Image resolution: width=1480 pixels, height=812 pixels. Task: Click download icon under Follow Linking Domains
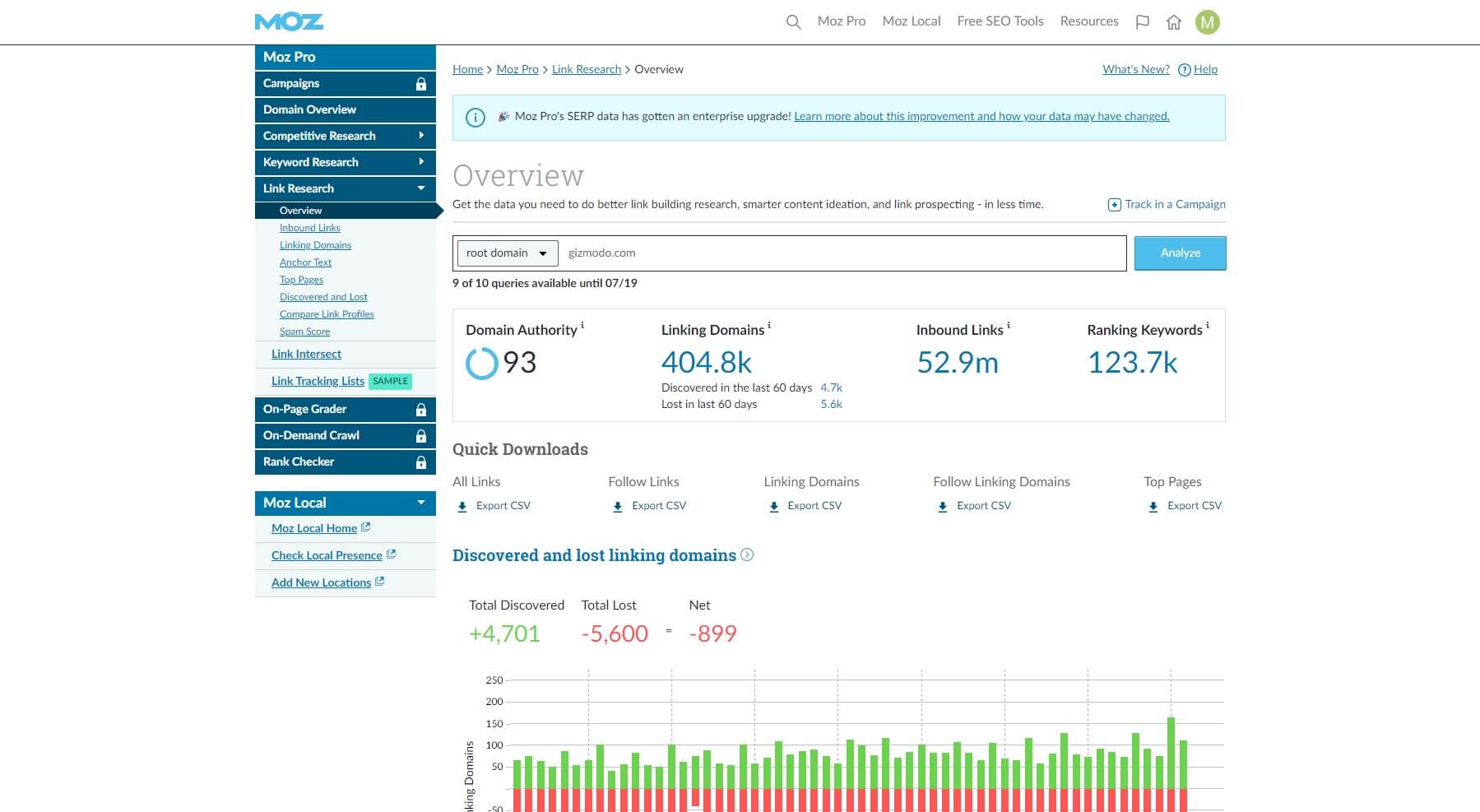(x=943, y=507)
